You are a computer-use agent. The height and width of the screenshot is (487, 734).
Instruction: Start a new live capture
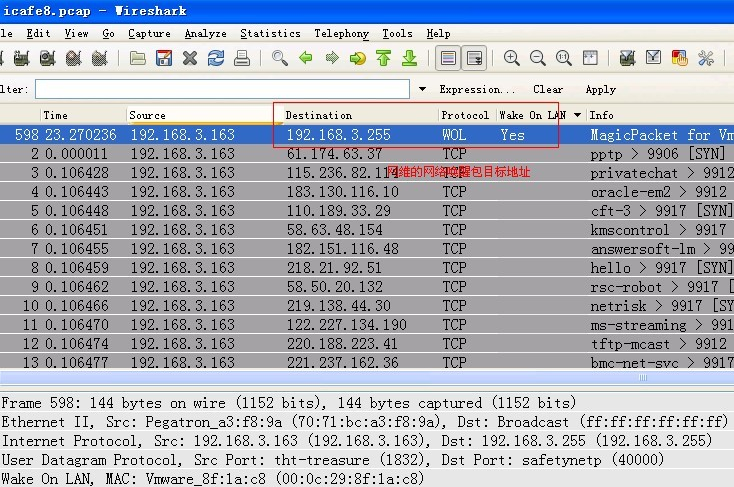(x=47, y=59)
